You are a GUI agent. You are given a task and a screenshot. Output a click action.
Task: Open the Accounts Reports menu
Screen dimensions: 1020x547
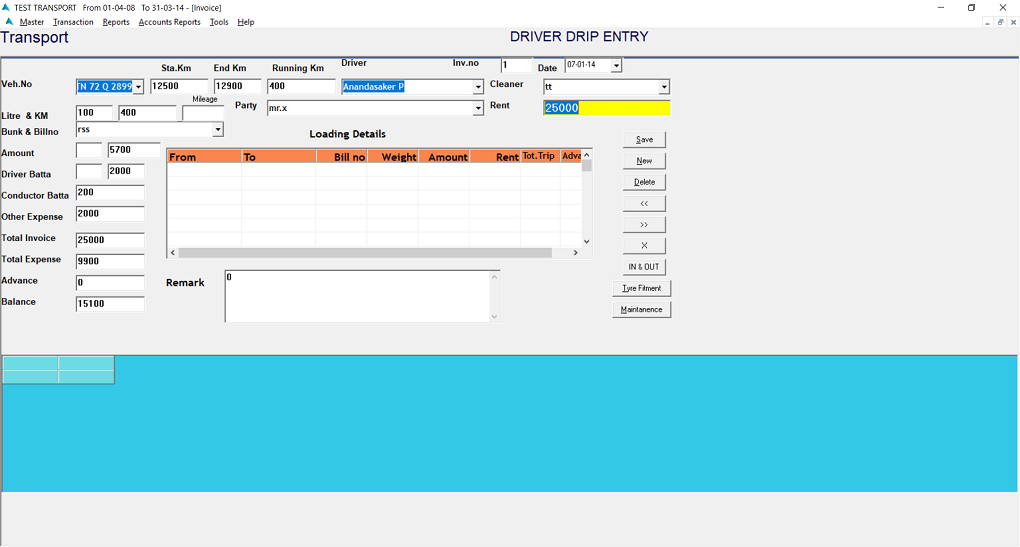(169, 22)
